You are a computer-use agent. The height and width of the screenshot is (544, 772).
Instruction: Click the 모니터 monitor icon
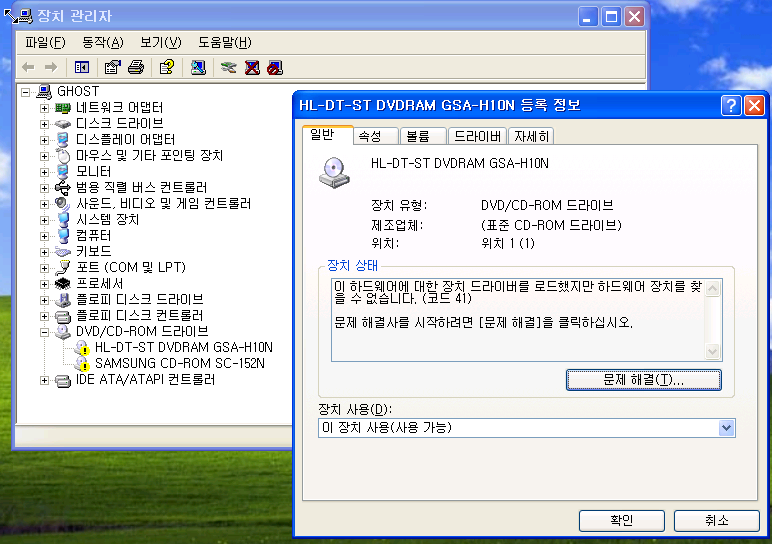click(x=63, y=171)
